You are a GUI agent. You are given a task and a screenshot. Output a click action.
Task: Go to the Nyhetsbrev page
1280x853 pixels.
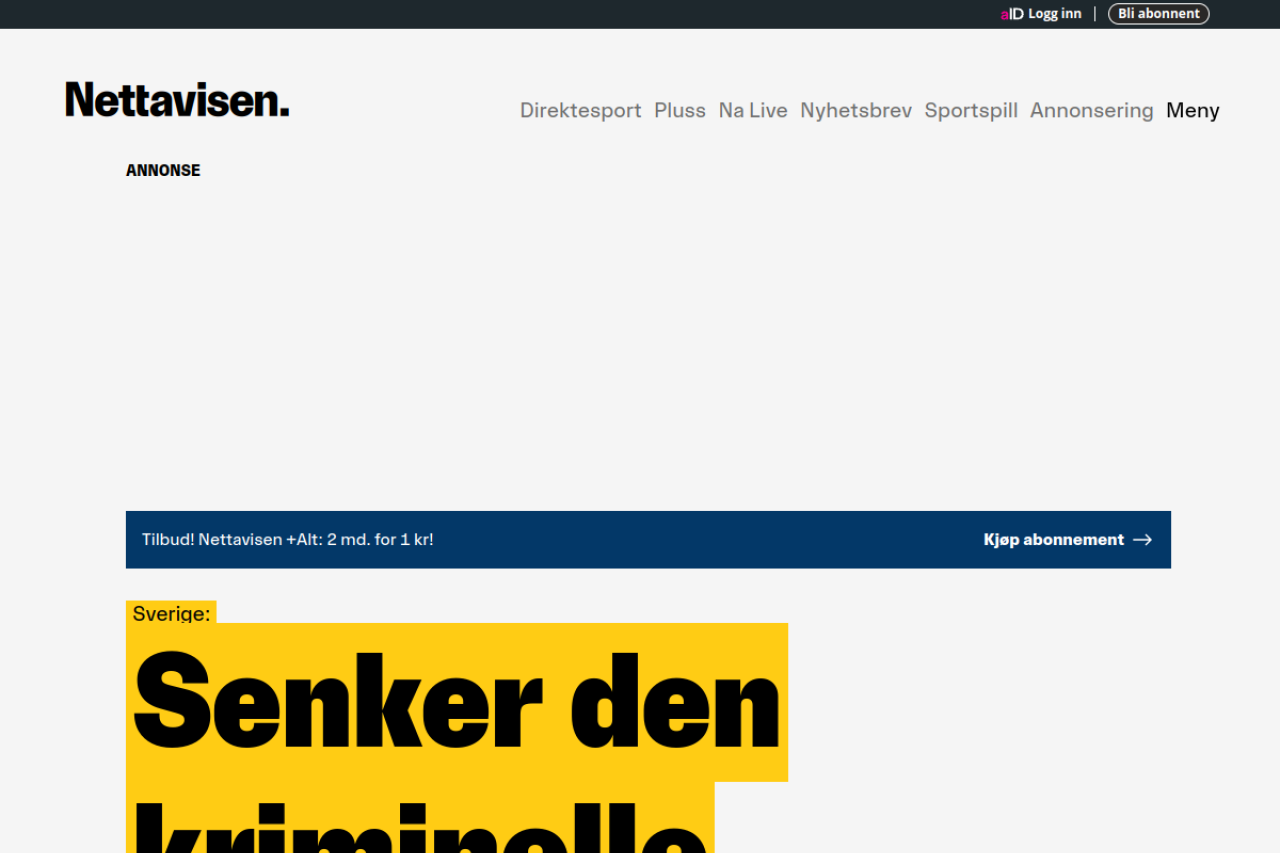[x=856, y=110]
